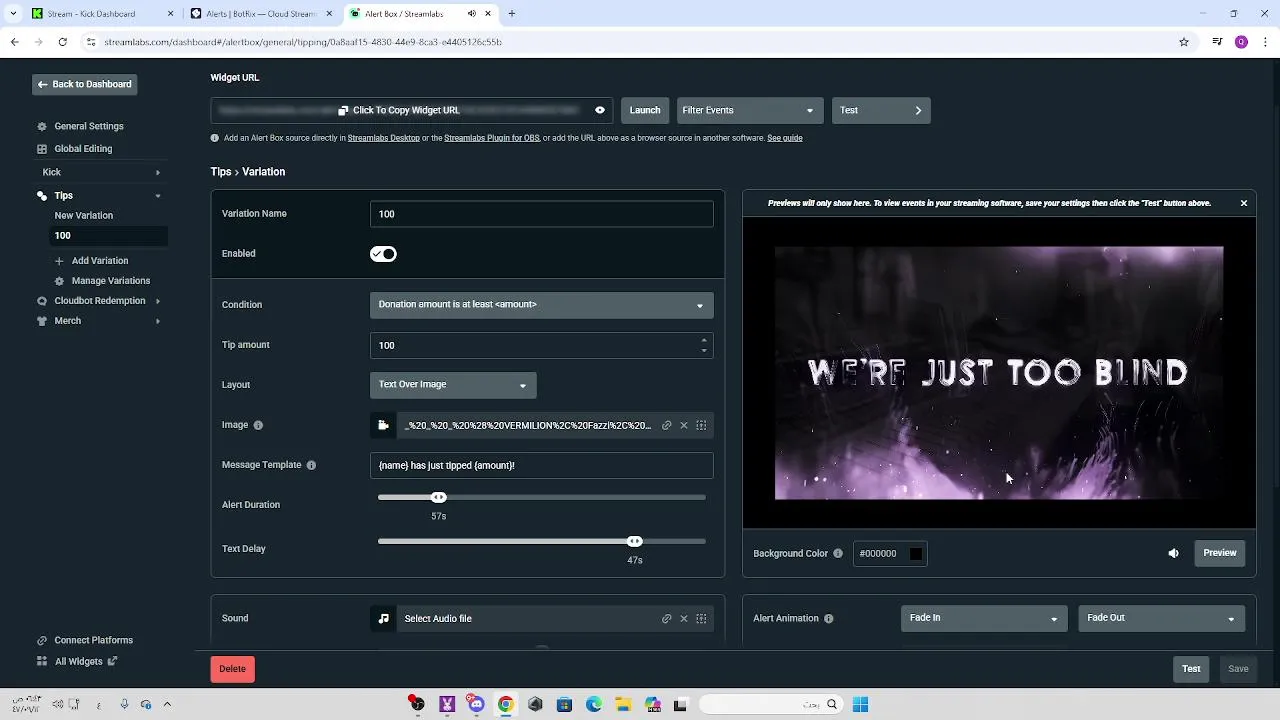
Task: Clear the Sound with the X icon
Action: pyautogui.click(x=684, y=618)
